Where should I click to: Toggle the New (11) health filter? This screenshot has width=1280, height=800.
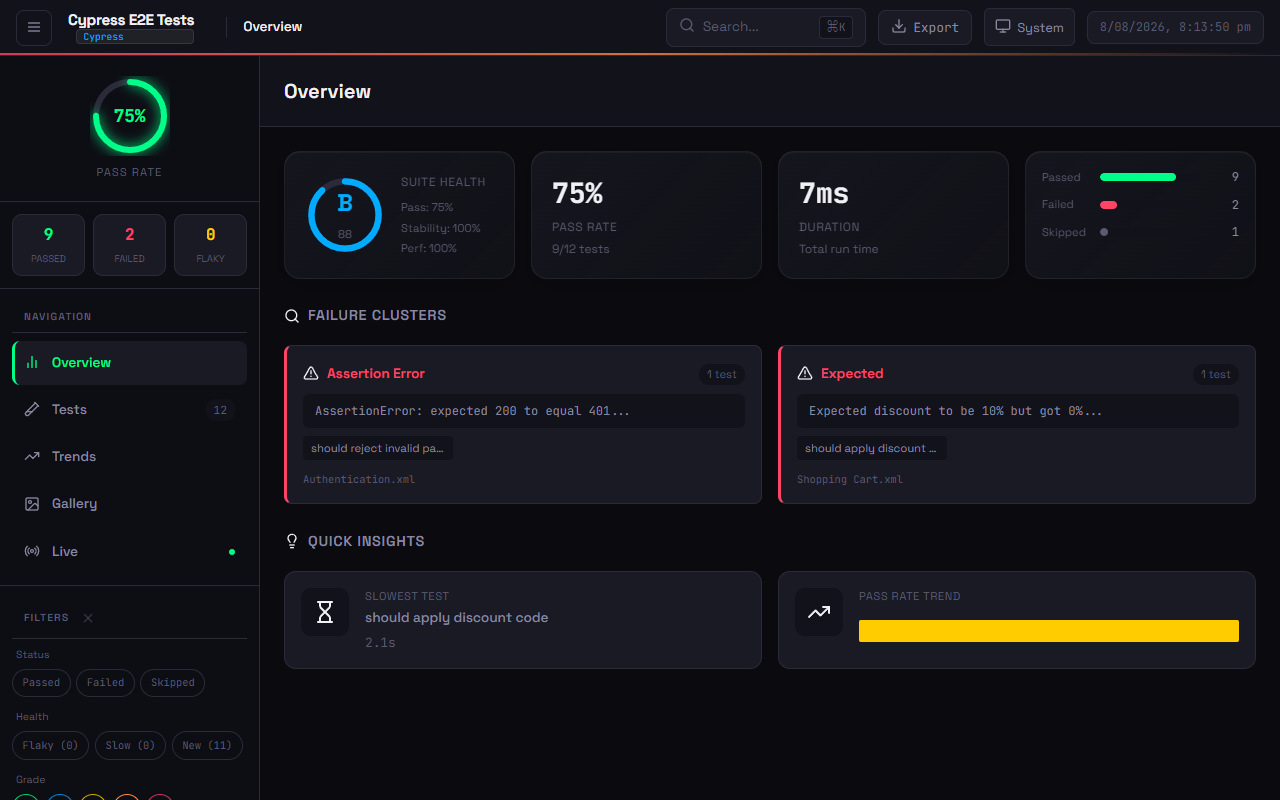pyautogui.click(x=207, y=746)
